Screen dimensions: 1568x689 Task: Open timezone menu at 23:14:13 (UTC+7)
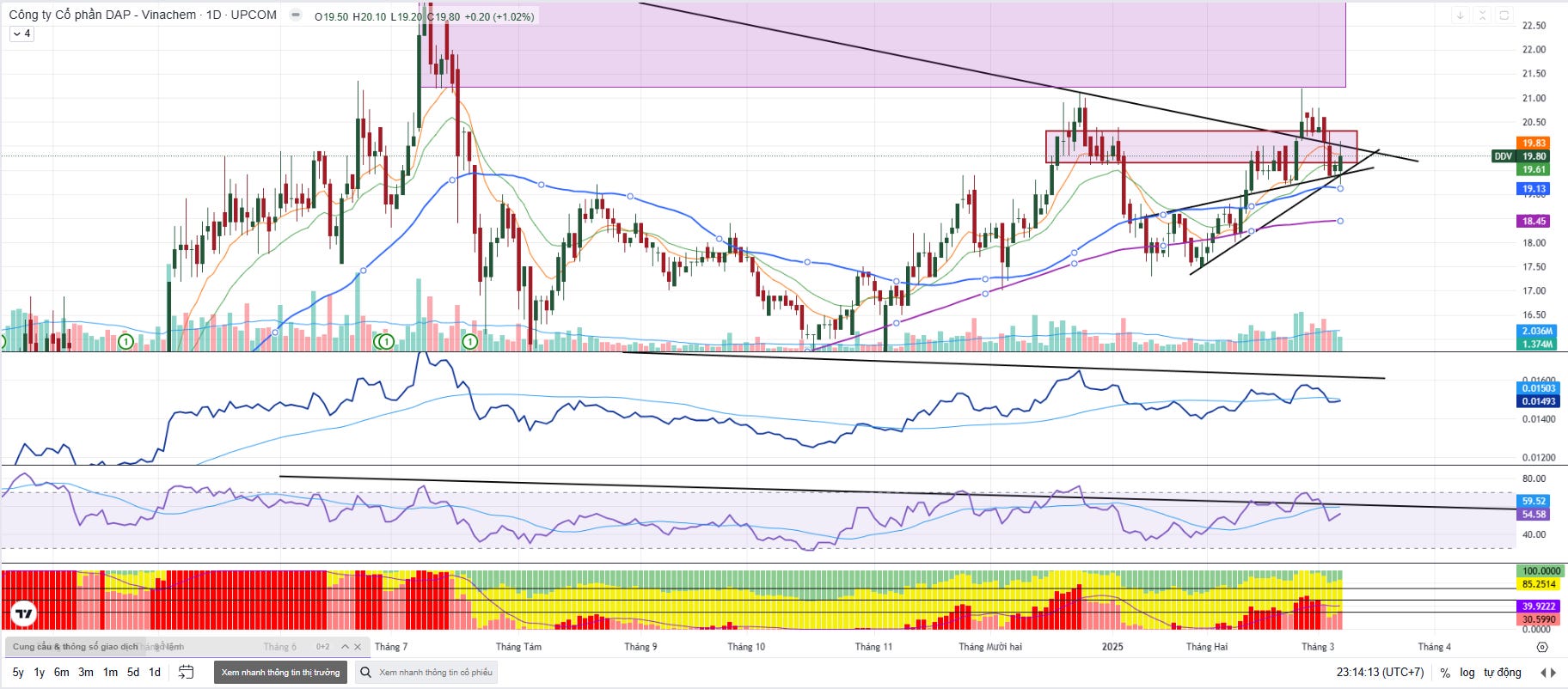(x=1380, y=673)
